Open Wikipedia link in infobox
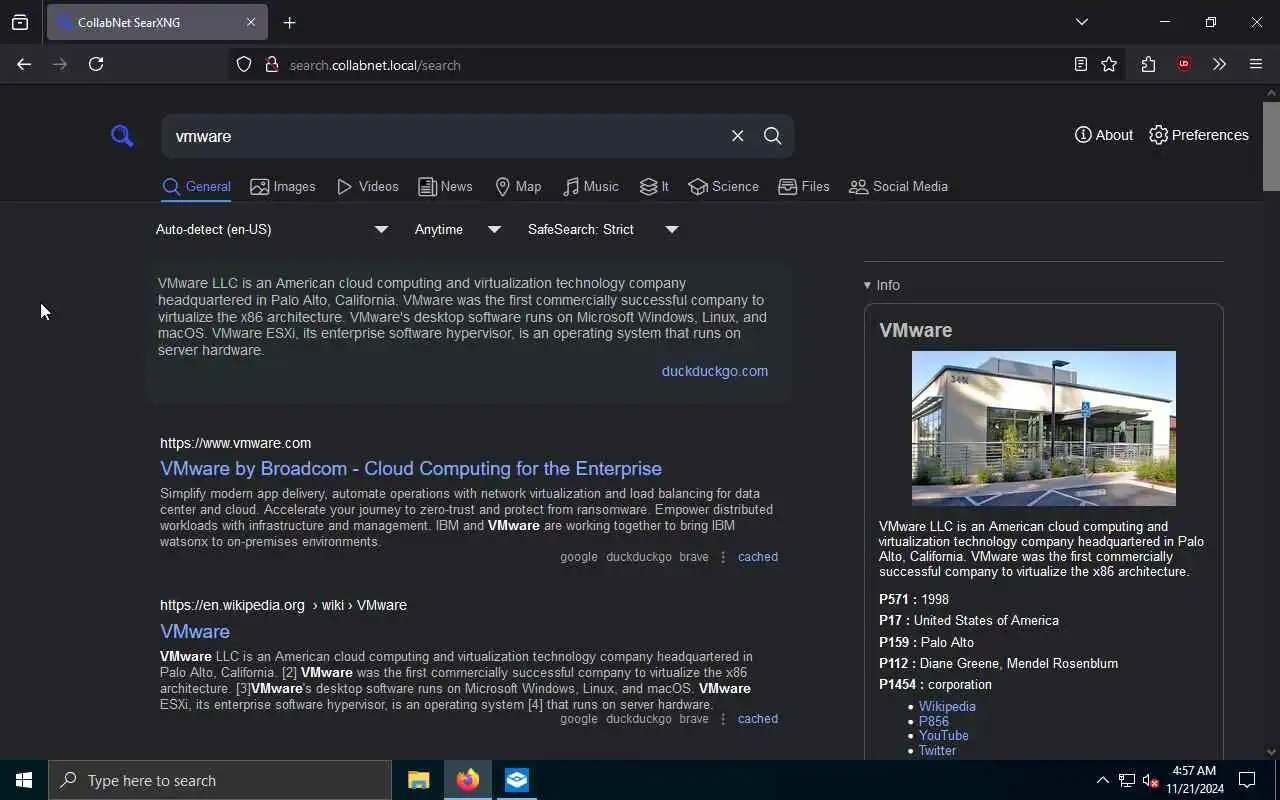The height and width of the screenshot is (800, 1280). pos(947,706)
